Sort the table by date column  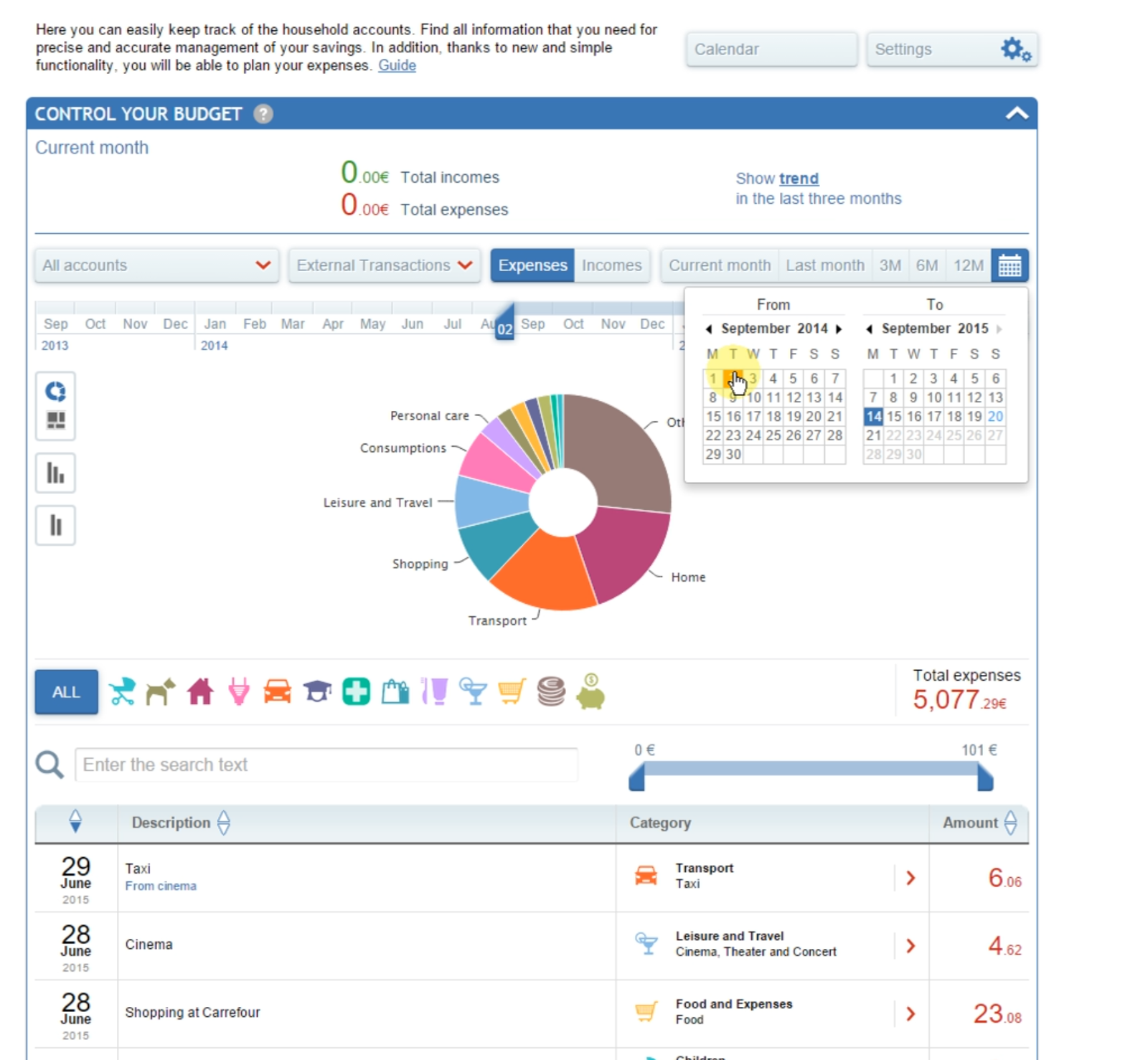pos(75,822)
